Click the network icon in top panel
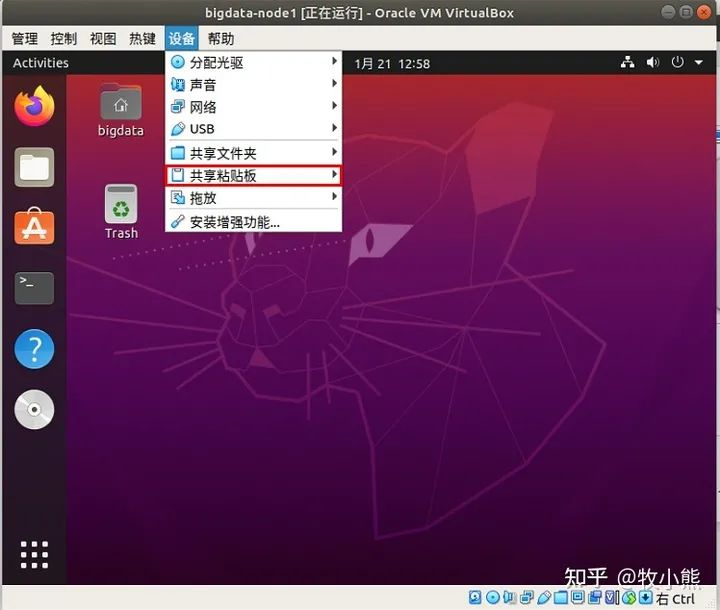 point(628,62)
